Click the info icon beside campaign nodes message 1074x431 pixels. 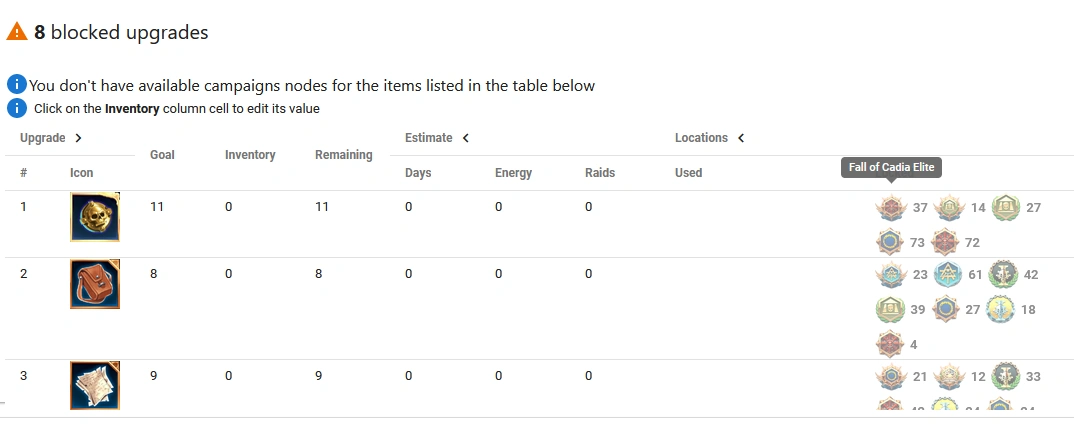pos(16,85)
